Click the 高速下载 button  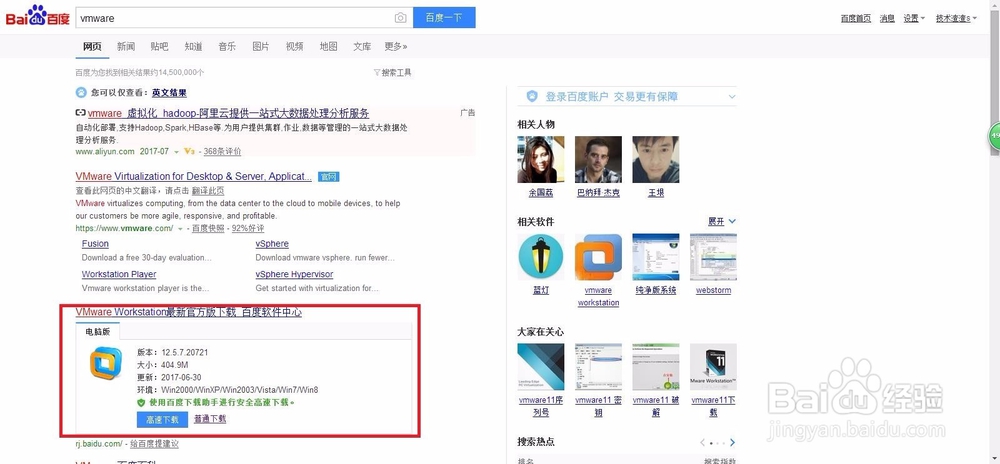(x=162, y=419)
